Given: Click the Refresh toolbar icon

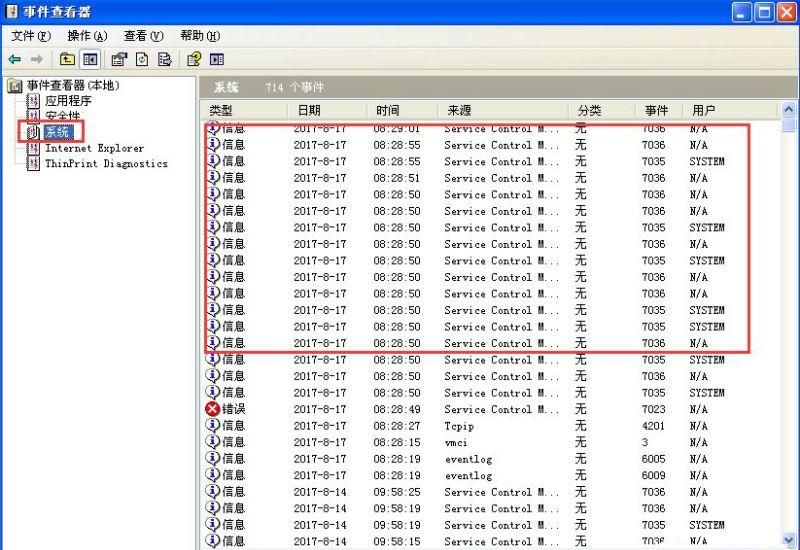Looking at the screenshot, I should 142,60.
